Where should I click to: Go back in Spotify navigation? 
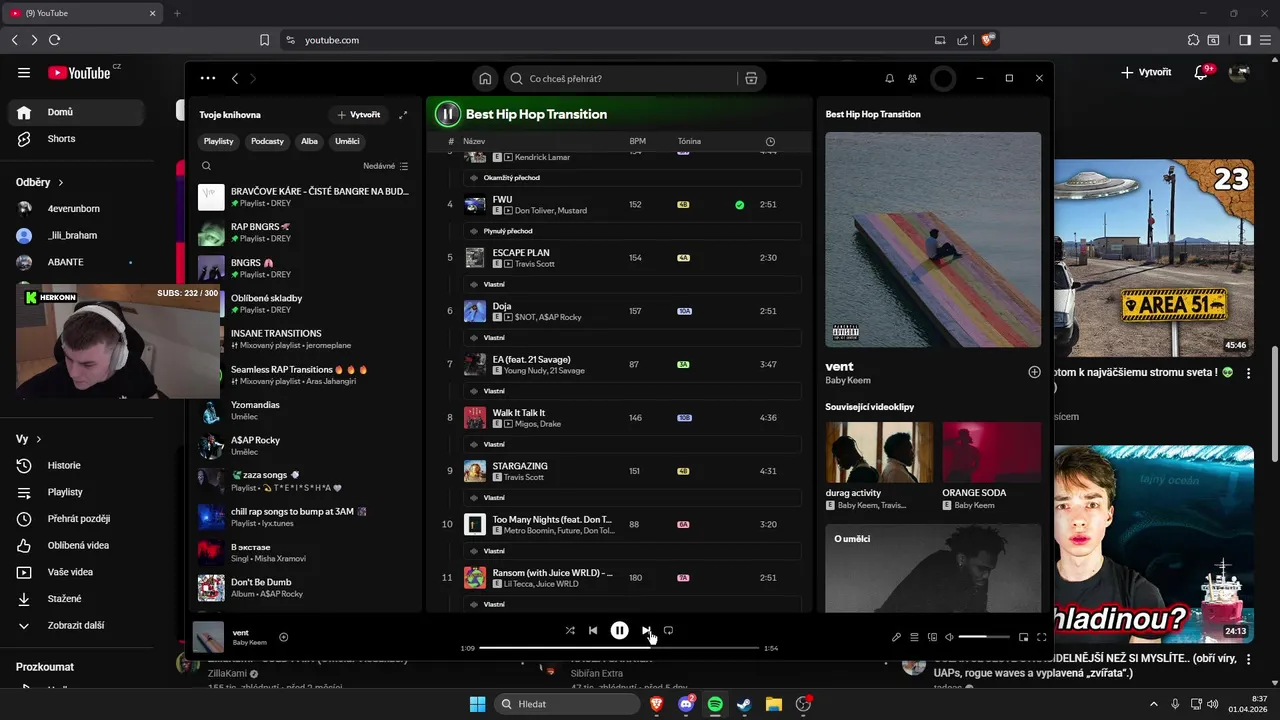click(x=235, y=78)
